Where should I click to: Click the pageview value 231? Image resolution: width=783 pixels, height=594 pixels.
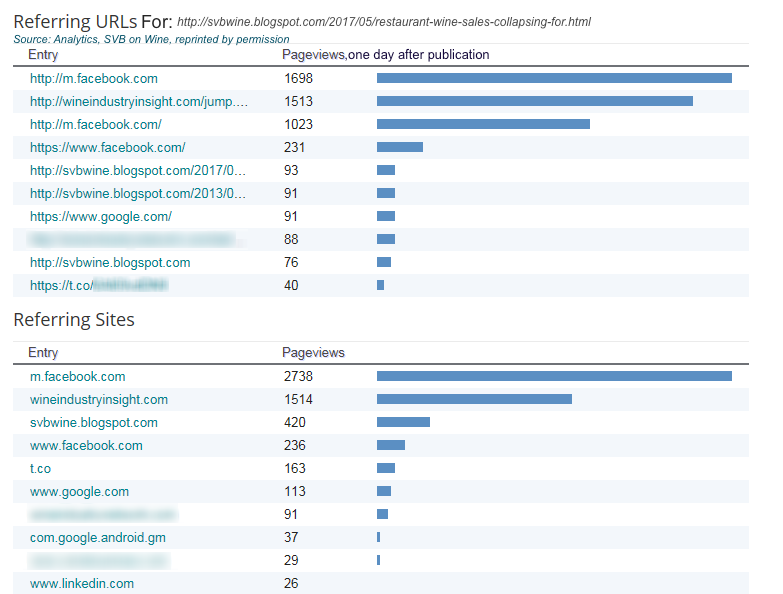coord(294,147)
